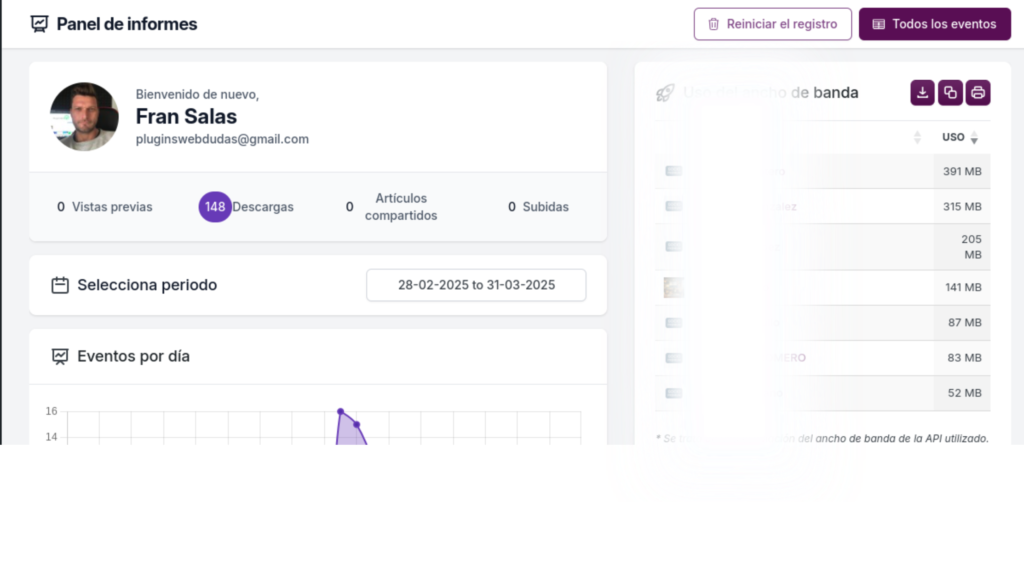Click the file icon in the 205 MB row
Screen dimensions: 1024x576
(x=673, y=247)
